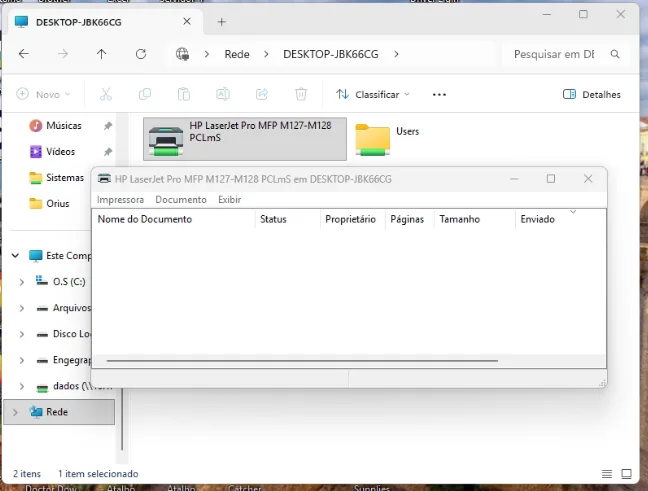Expand the dados network drive node
The height and width of the screenshot is (491, 648).
(x=21, y=386)
